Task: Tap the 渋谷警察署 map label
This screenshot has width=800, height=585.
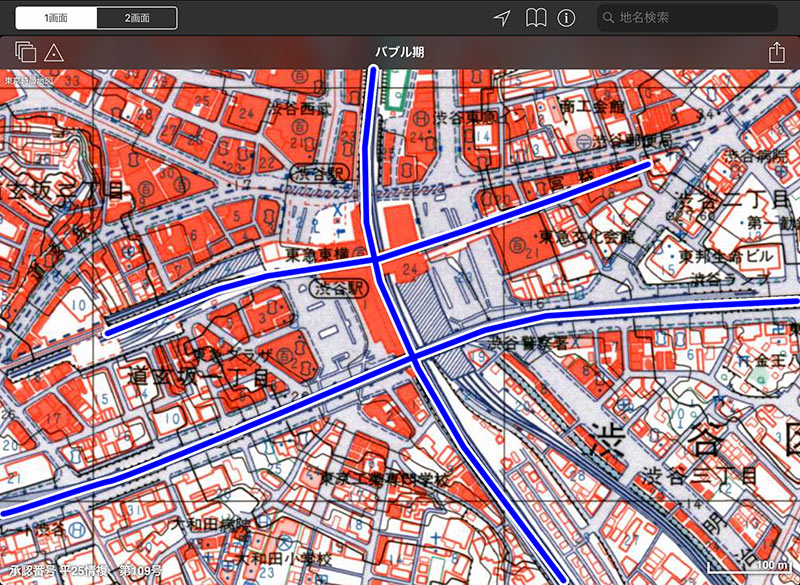Action: tap(528, 343)
